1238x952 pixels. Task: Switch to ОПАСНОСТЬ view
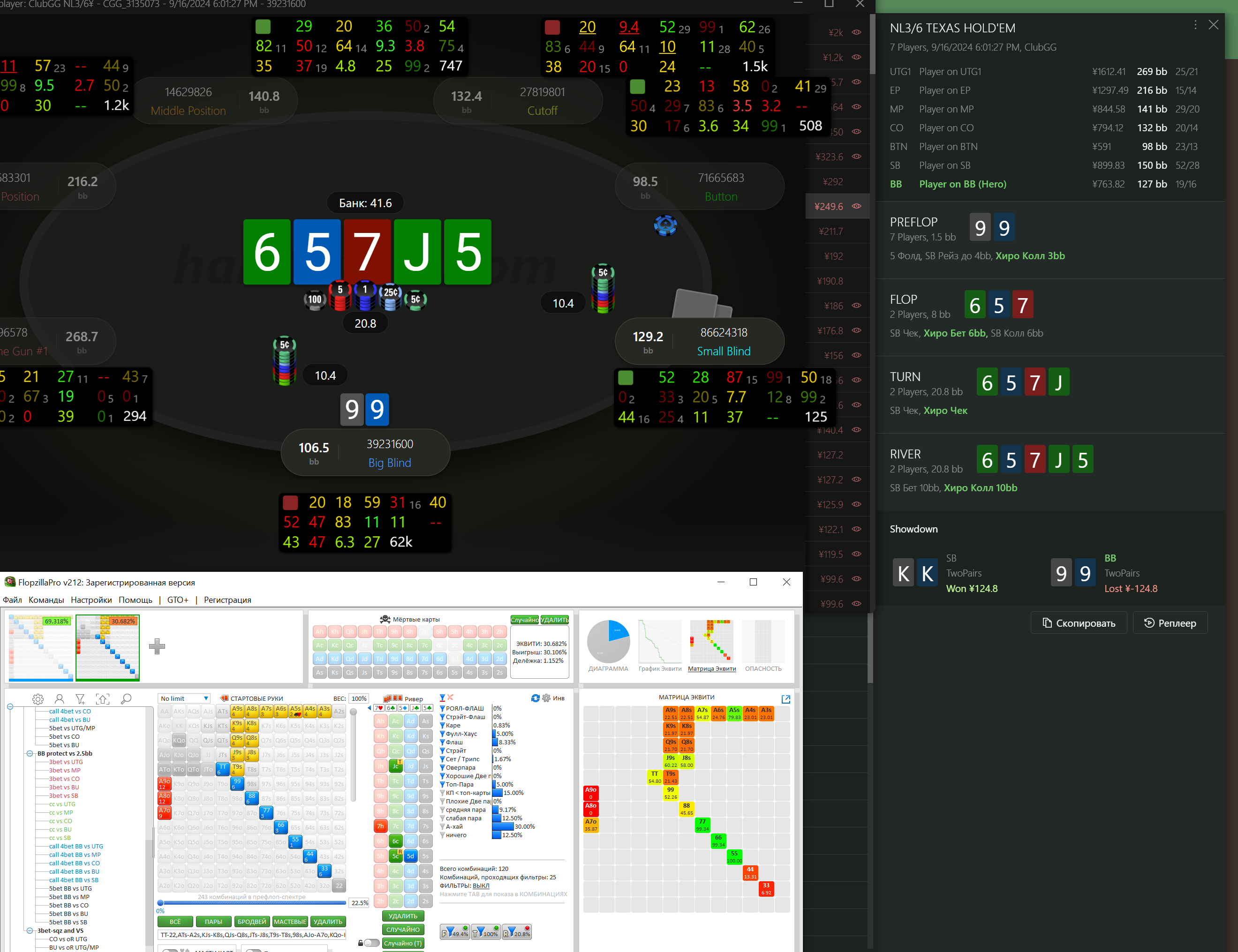[x=763, y=646]
